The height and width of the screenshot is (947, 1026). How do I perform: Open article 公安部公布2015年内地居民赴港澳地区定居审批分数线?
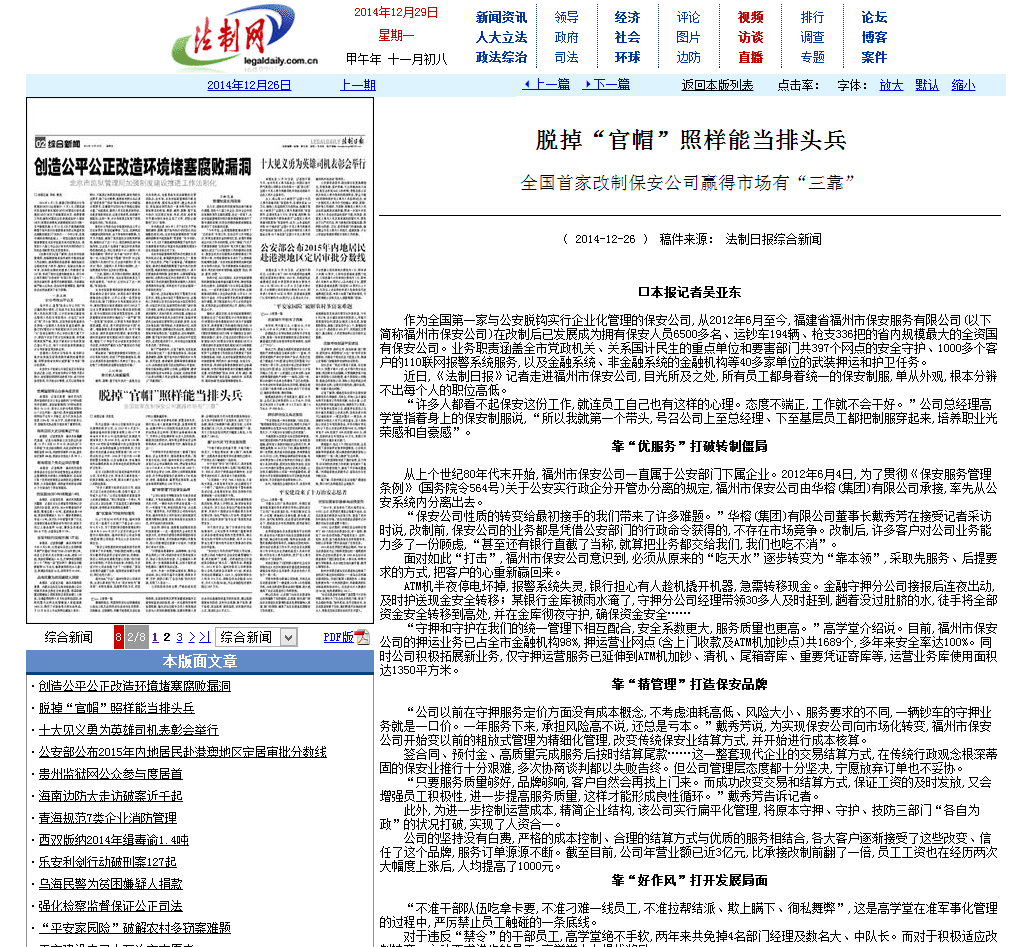[183, 752]
